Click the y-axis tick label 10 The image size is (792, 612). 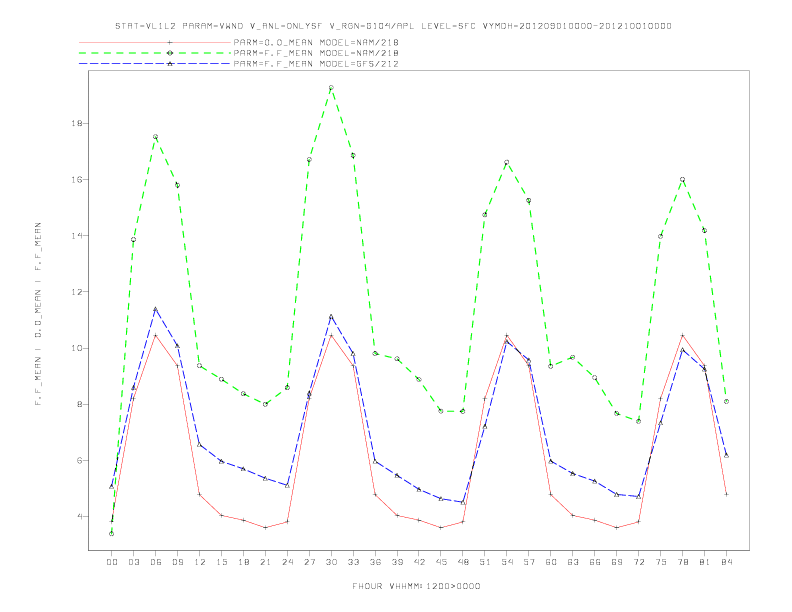click(x=77, y=348)
